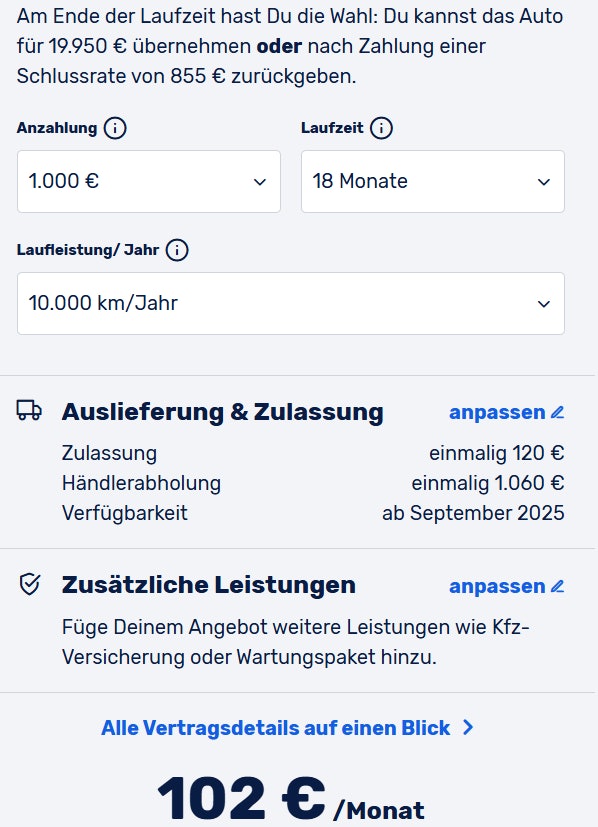598x827 pixels.
Task: Click the pencil icon next to Auslieferung anpassen
Action: [557, 411]
